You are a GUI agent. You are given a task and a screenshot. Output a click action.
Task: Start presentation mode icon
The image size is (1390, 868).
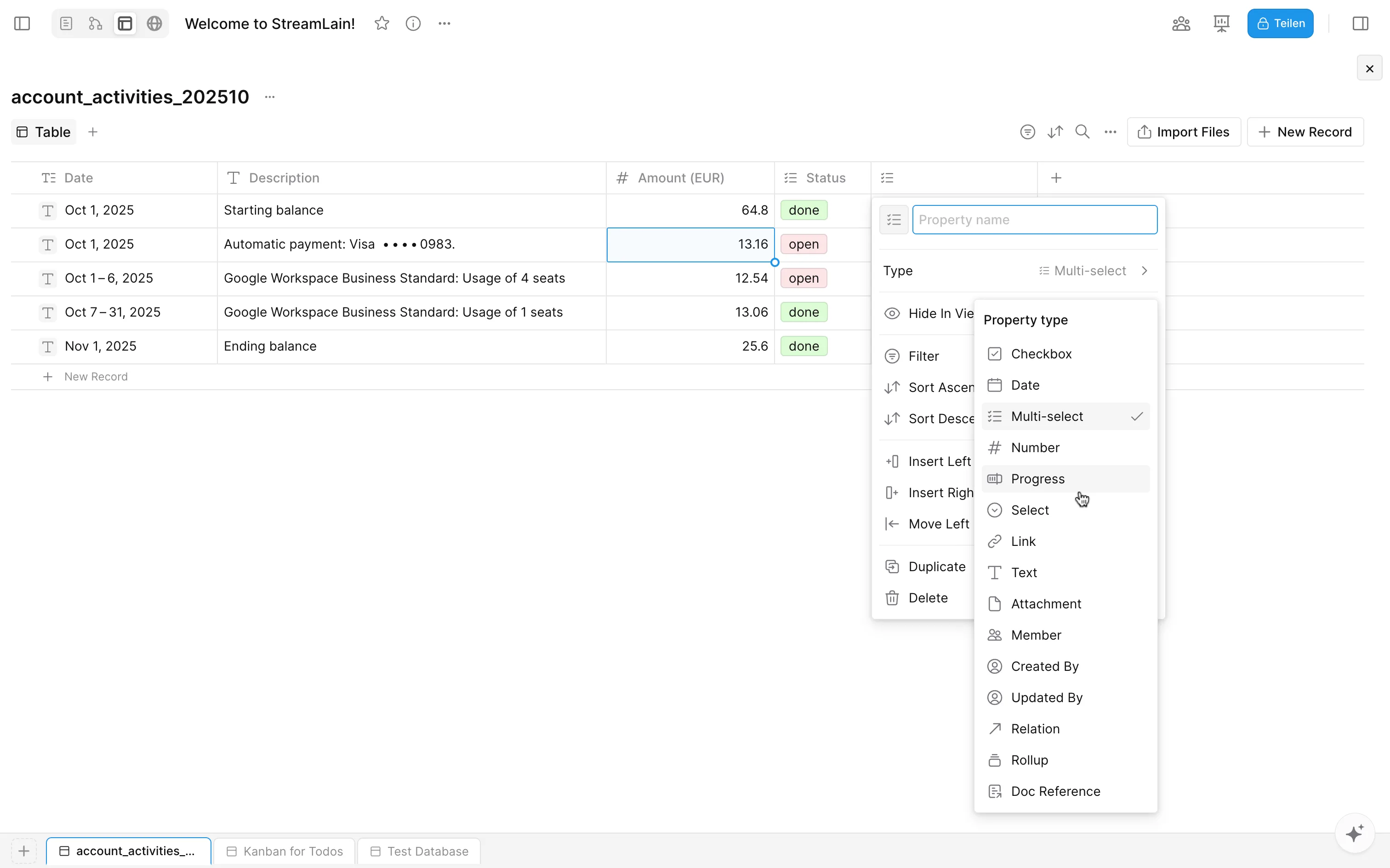[1221, 23]
